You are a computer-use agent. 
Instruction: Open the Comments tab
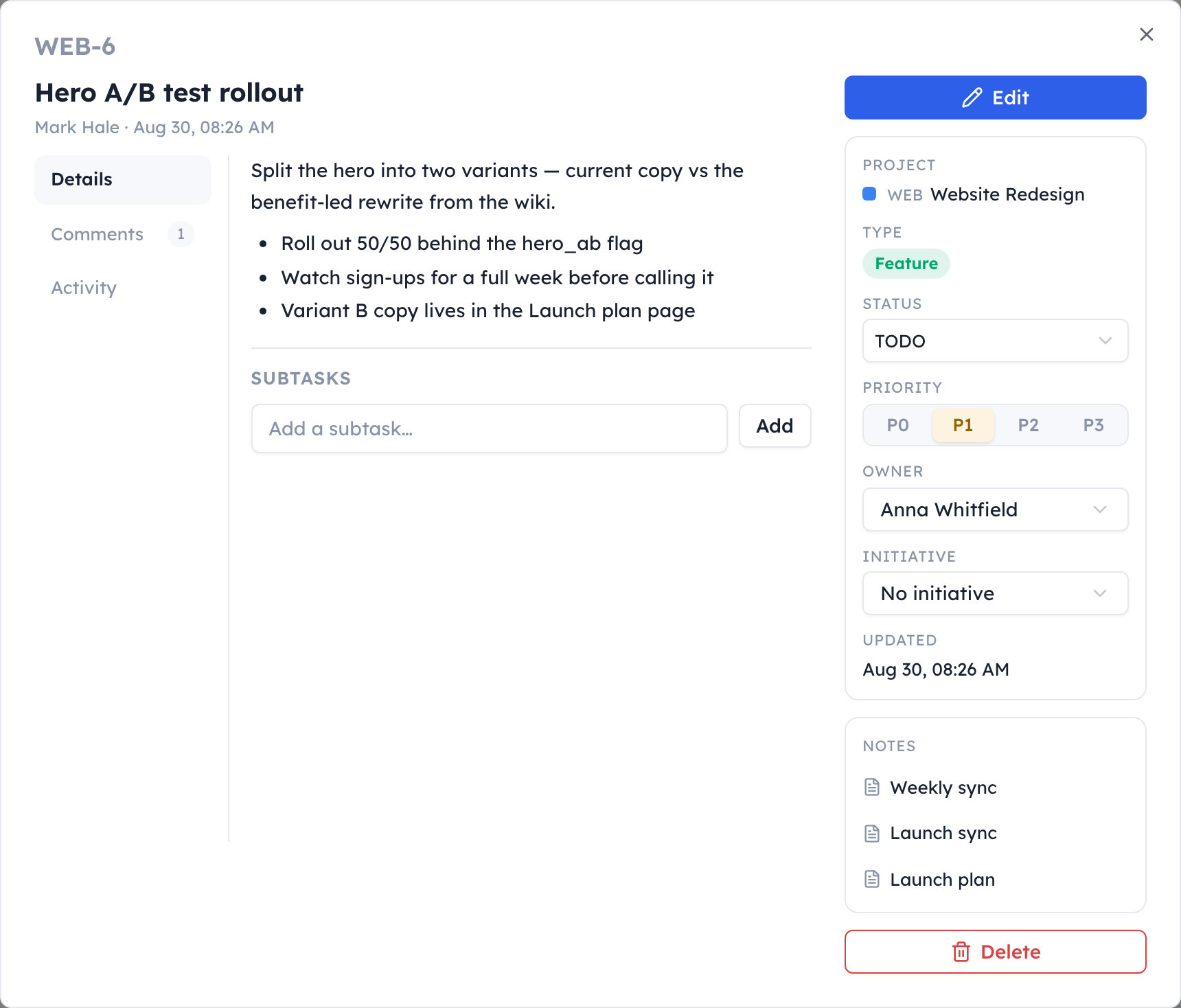123,234
